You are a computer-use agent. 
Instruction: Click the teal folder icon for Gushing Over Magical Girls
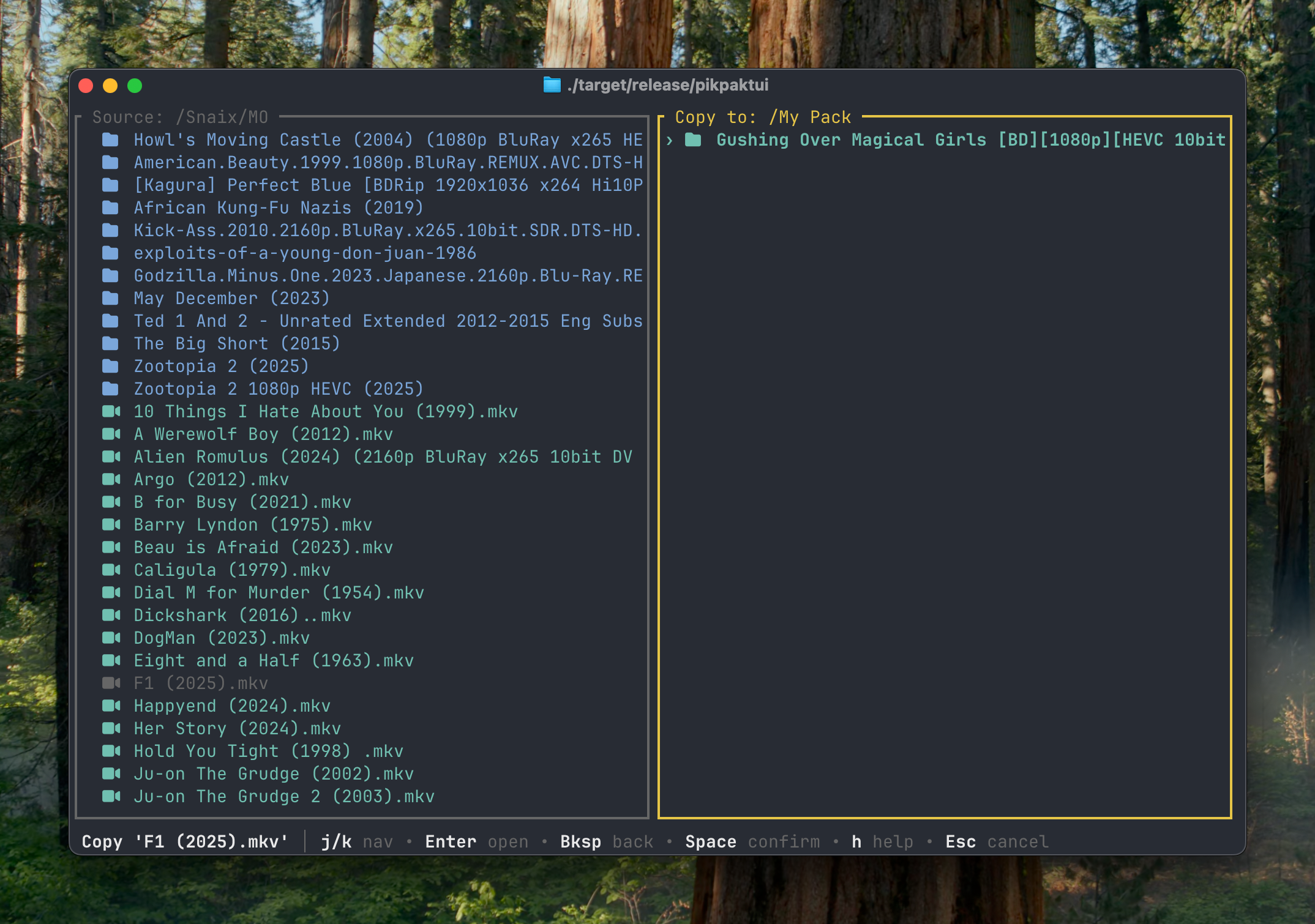(x=693, y=140)
